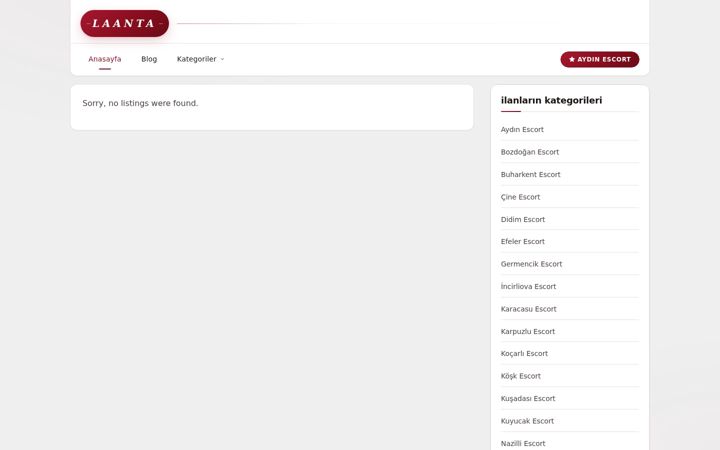Open the Bozdoğan Escort category link
Viewport: 720px width, 450px height.
[530, 152]
